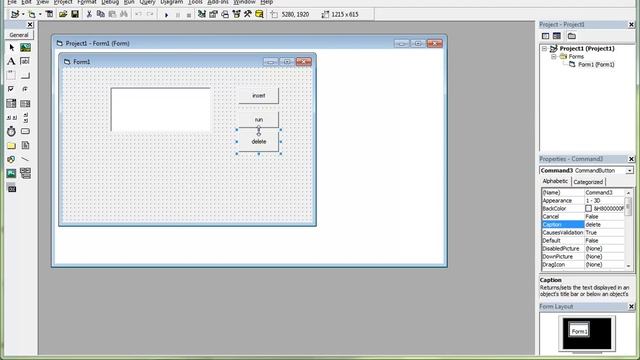Click View Object in the Project panel

557,36
